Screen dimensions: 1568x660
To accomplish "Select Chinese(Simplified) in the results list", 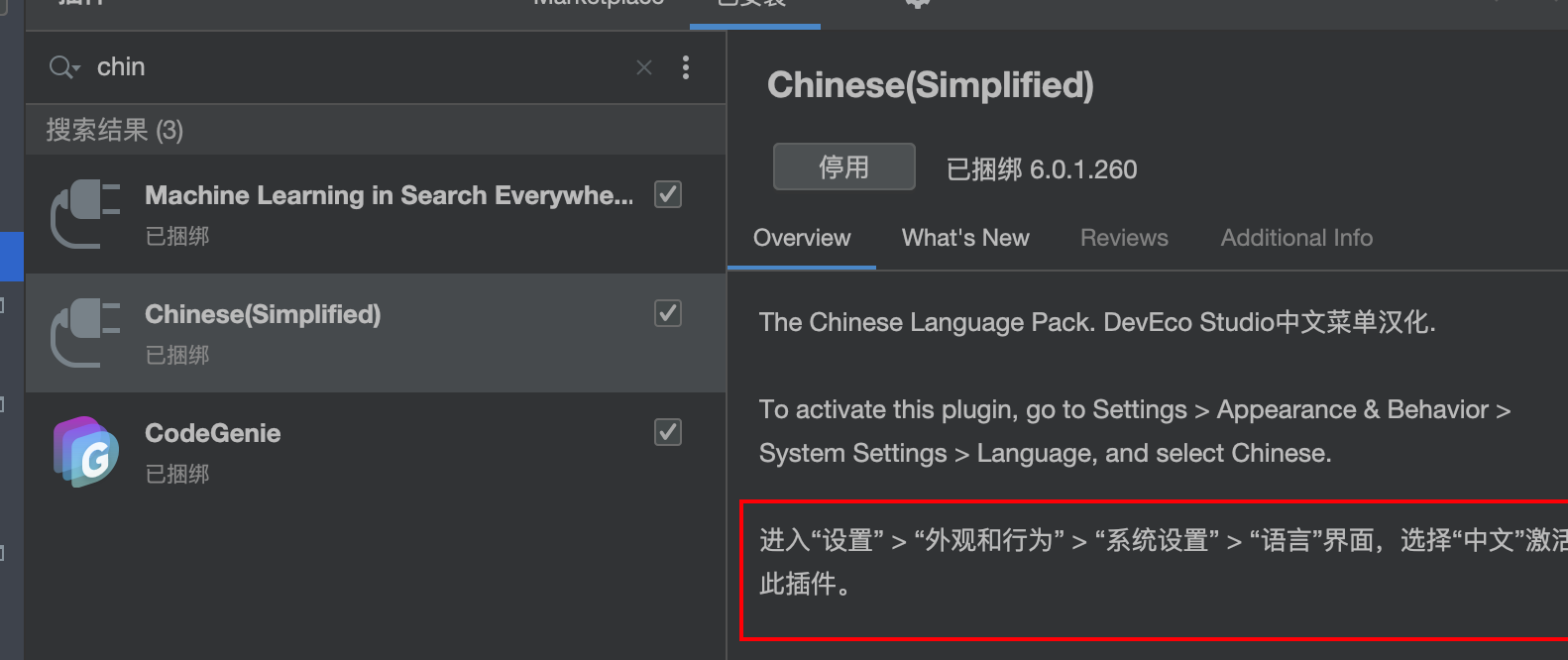I will (x=376, y=333).
